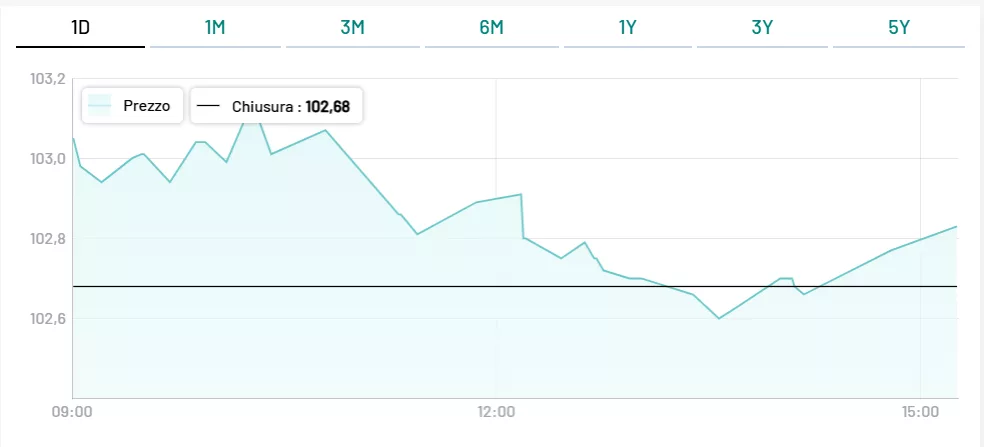
Task: Click the lowest dip of the price line
Action: tap(719, 318)
